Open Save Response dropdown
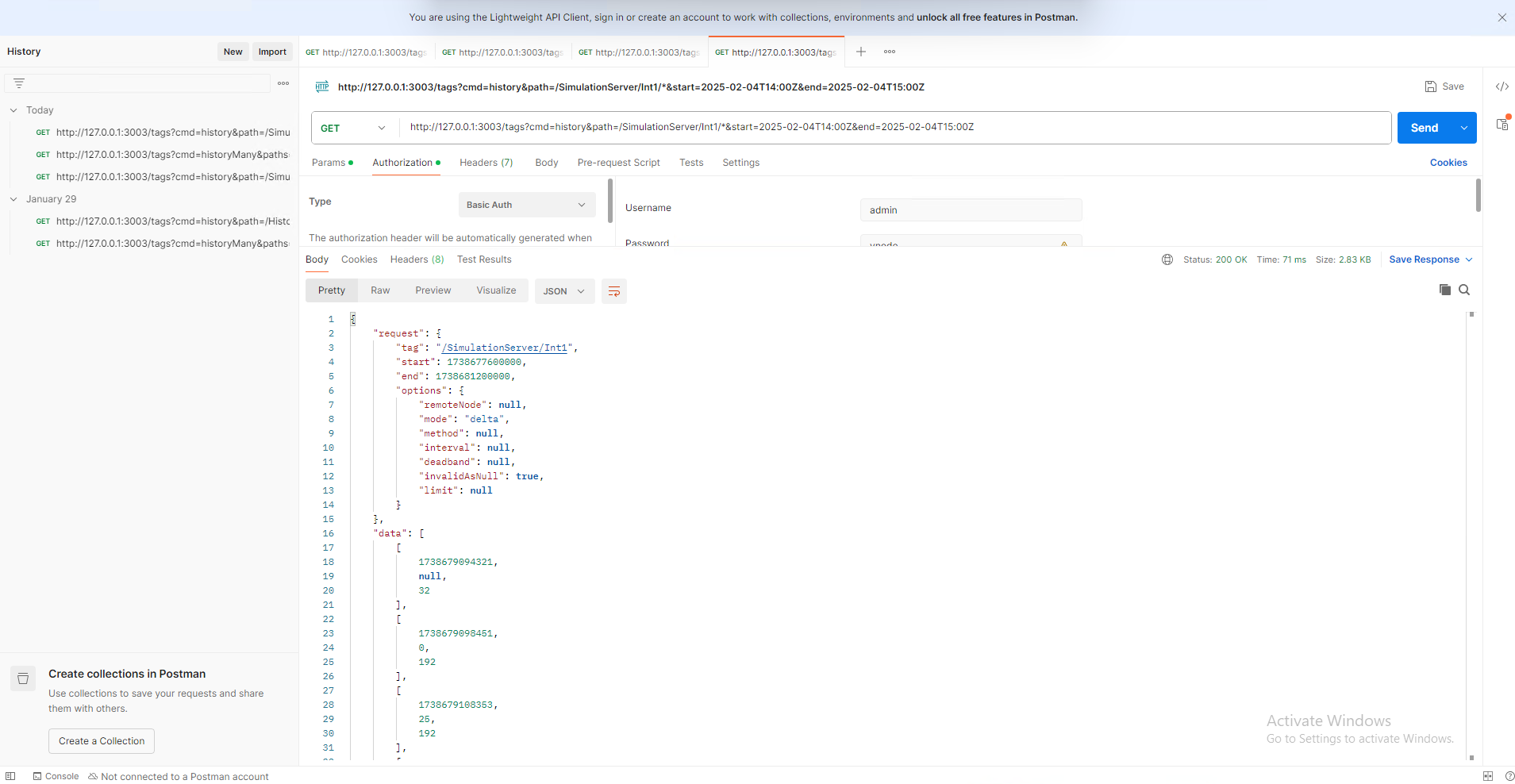 1431,259
